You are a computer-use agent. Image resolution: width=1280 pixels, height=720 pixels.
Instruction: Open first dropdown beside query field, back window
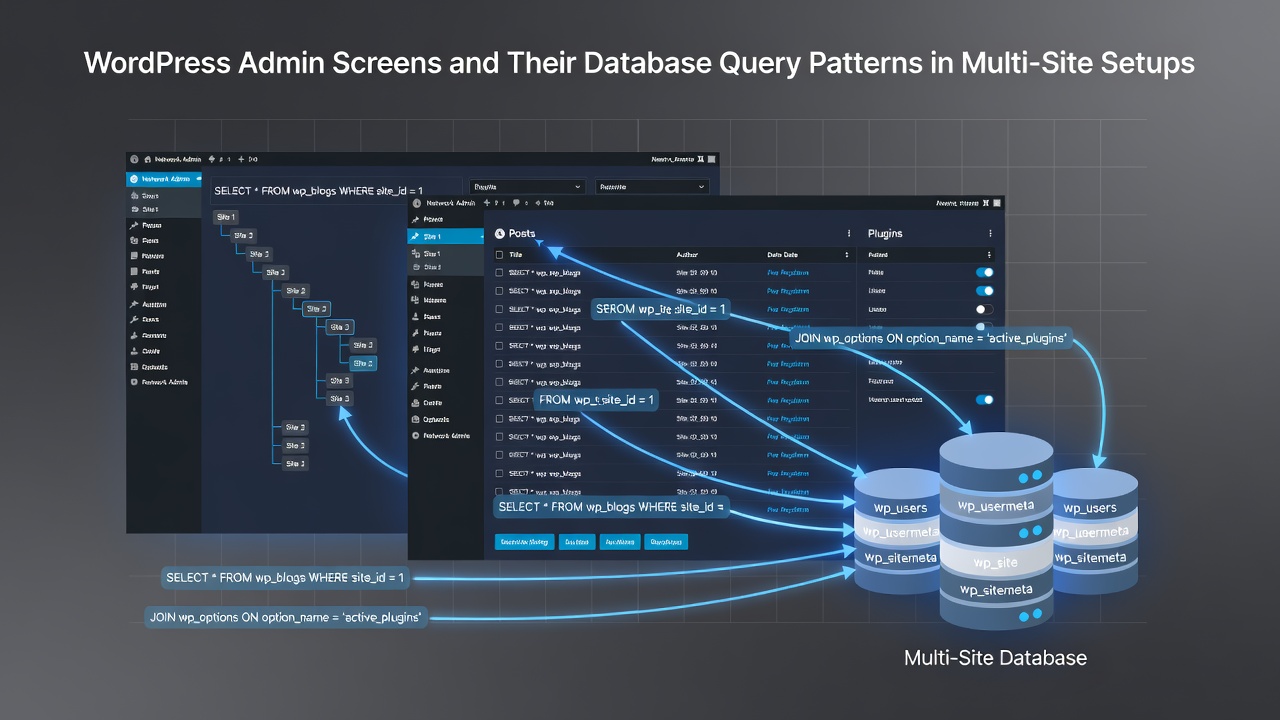pyautogui.click(x=527, y=187)
